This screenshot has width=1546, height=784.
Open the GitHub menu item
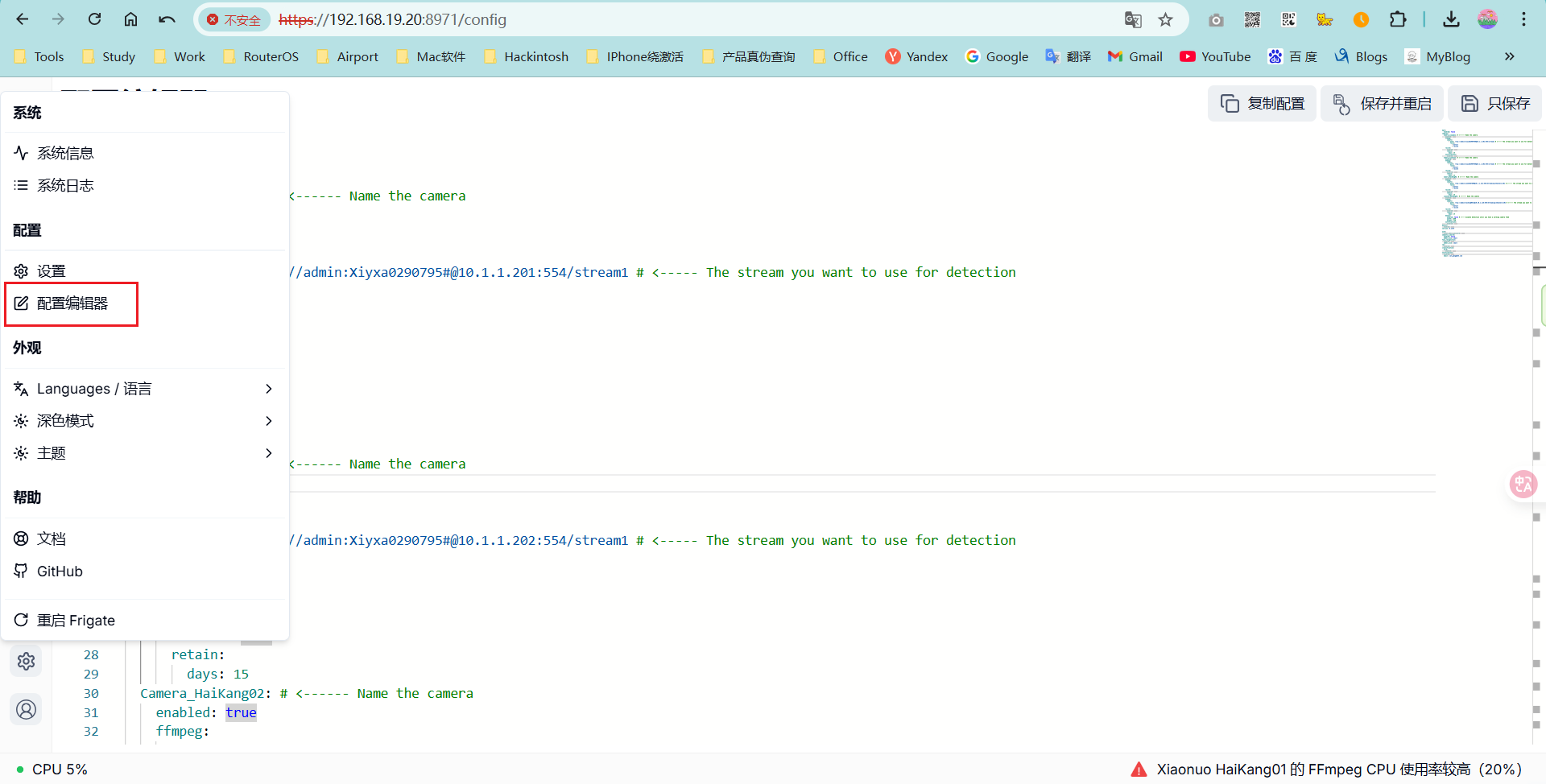click(145, 571)
